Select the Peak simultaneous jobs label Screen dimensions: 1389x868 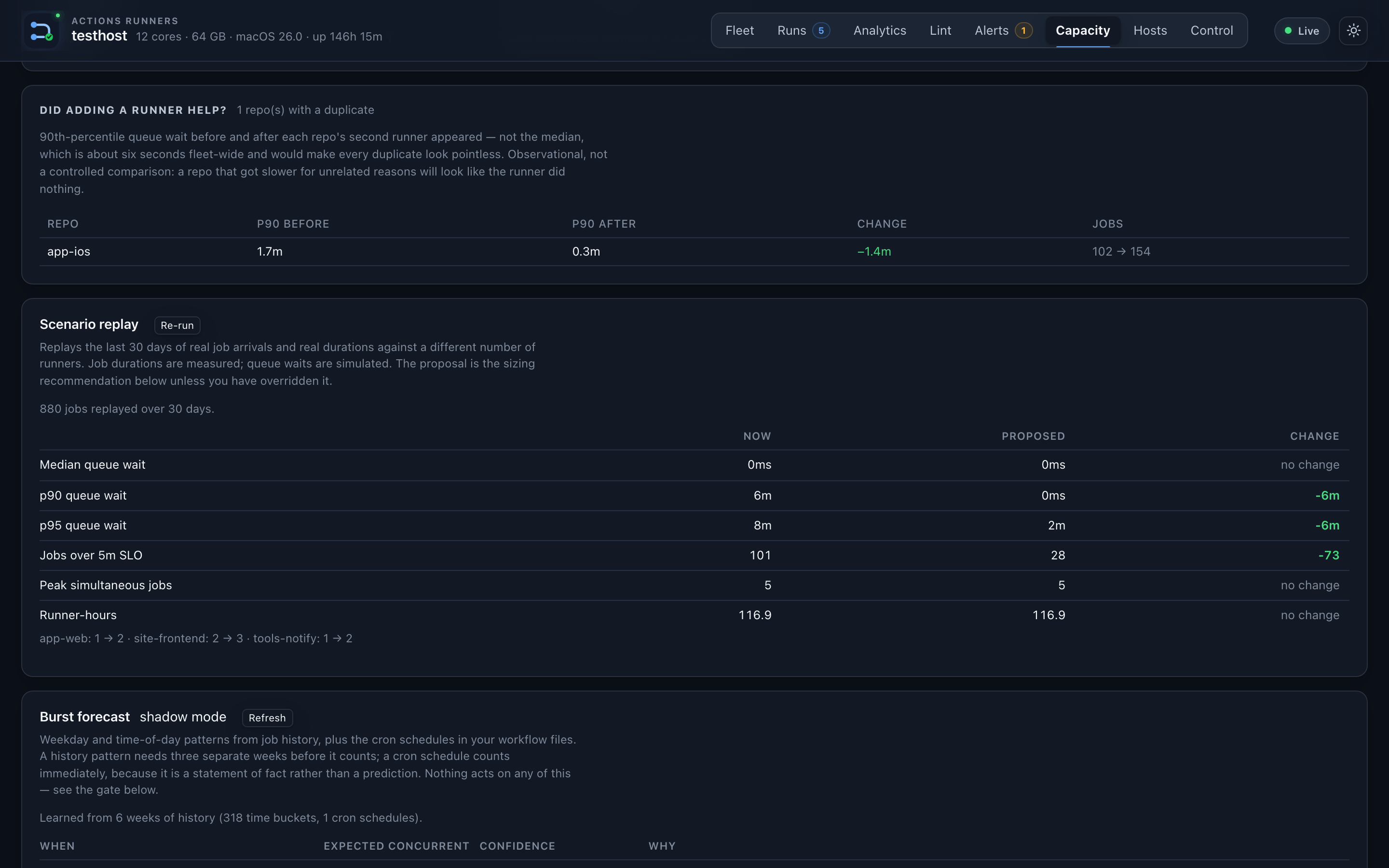pos(106,585)
